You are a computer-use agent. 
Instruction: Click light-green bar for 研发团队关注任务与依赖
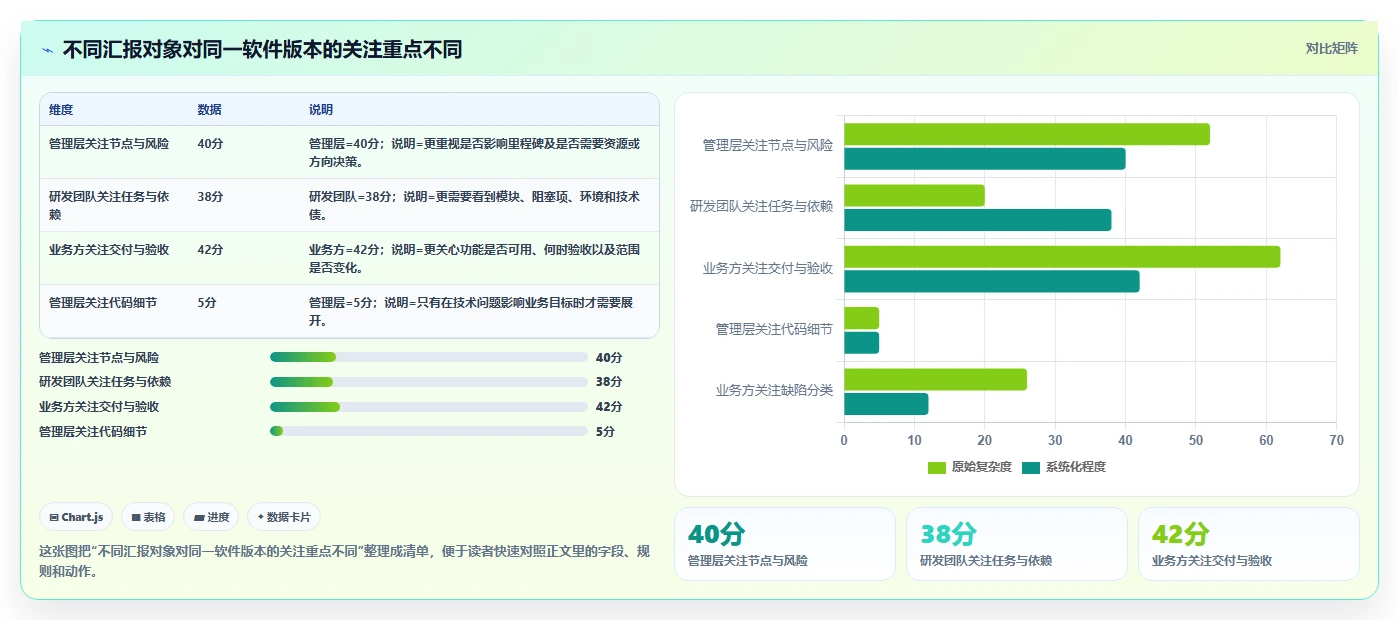[914, 195]
